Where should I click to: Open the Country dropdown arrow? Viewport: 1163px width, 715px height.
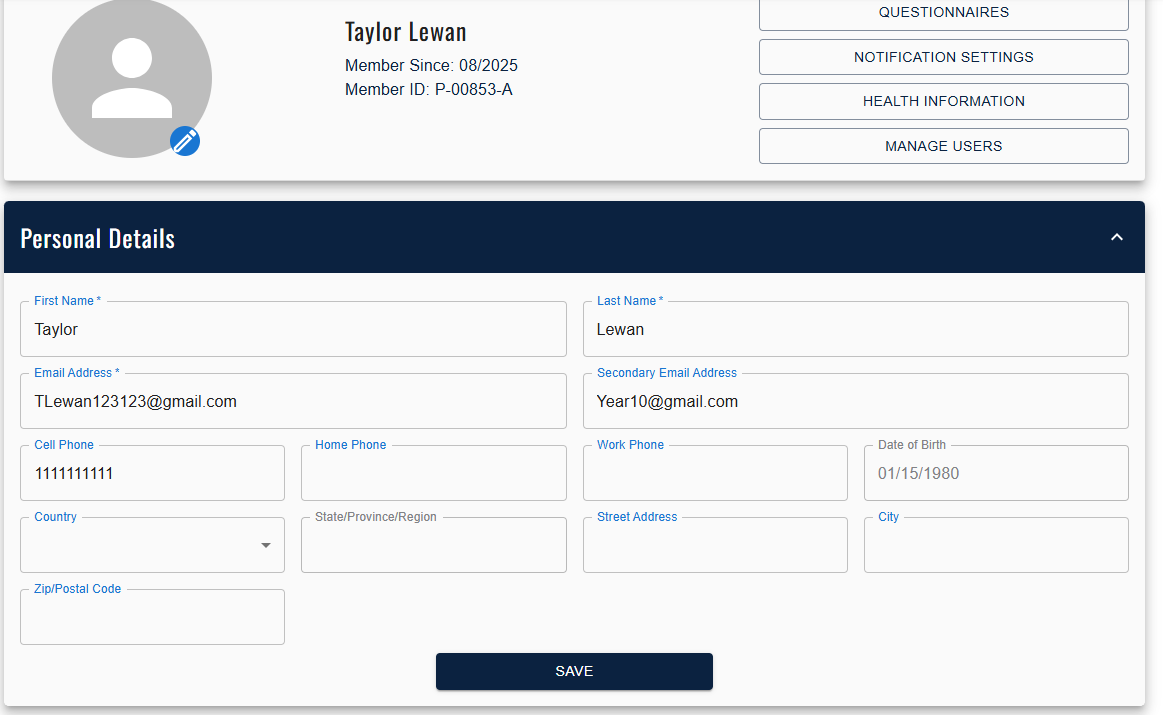coord(266,545)
